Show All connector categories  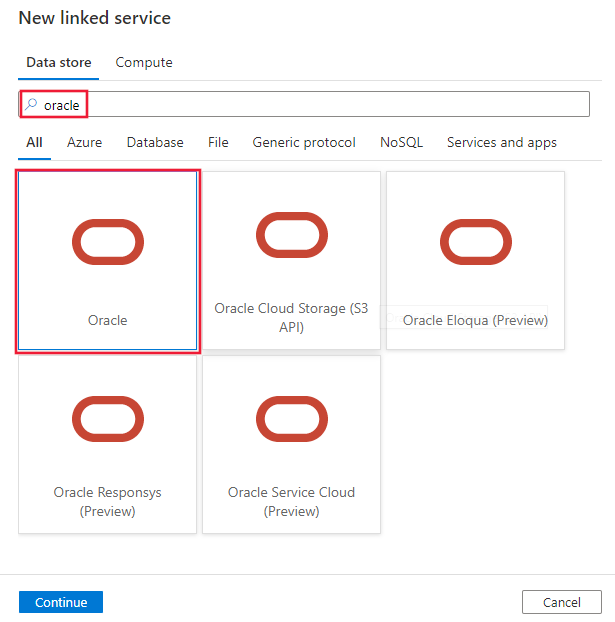coord(34,142)
